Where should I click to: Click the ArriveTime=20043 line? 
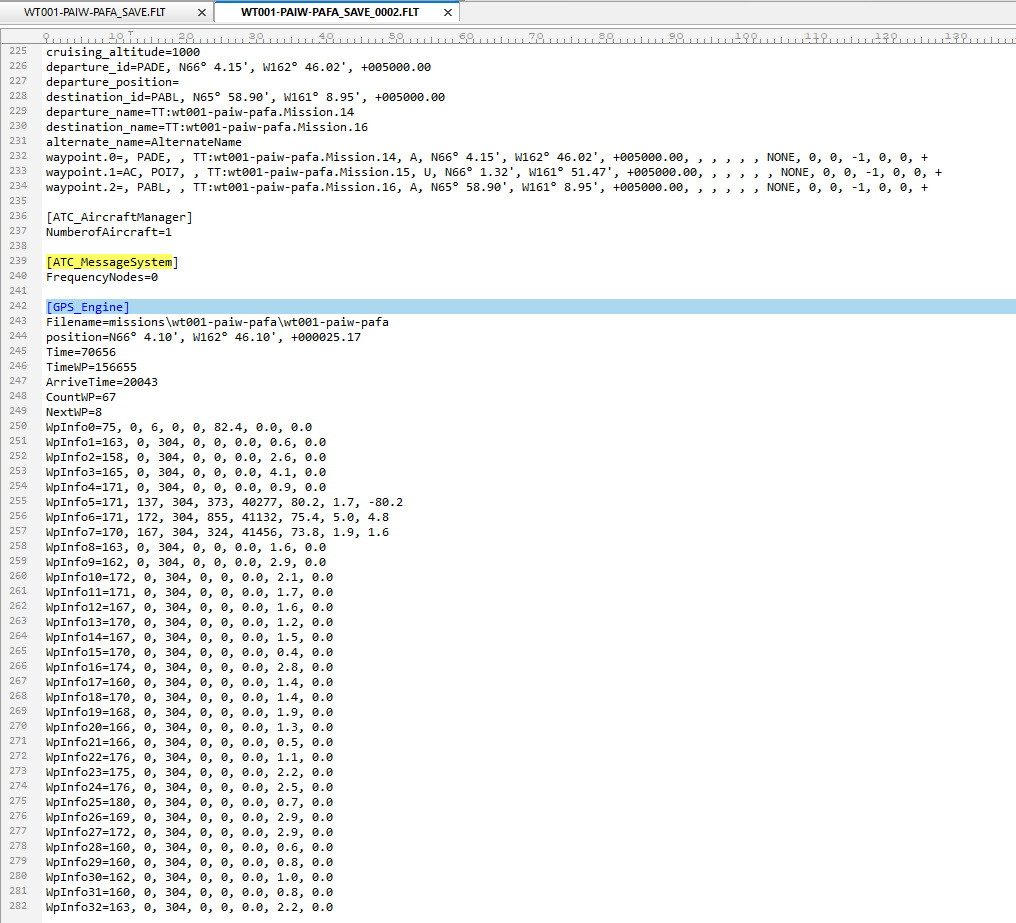pos(102,382)
